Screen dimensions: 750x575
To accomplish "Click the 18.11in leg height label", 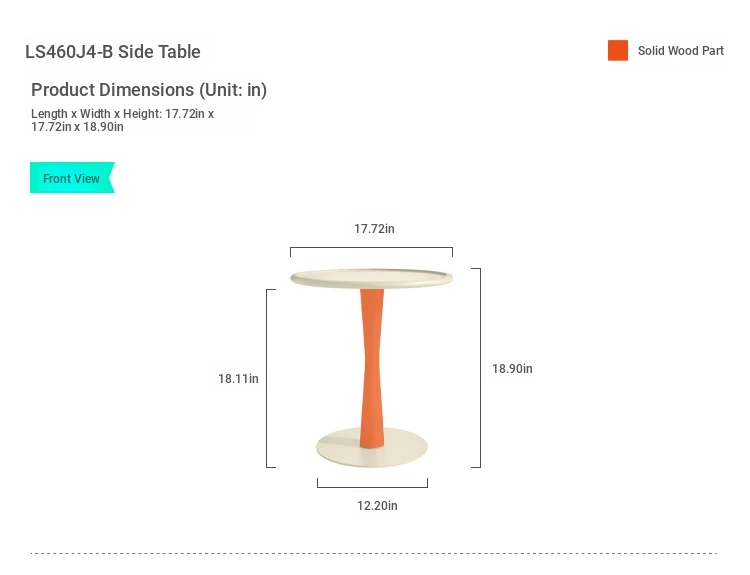I will click(x=238, y=379).
